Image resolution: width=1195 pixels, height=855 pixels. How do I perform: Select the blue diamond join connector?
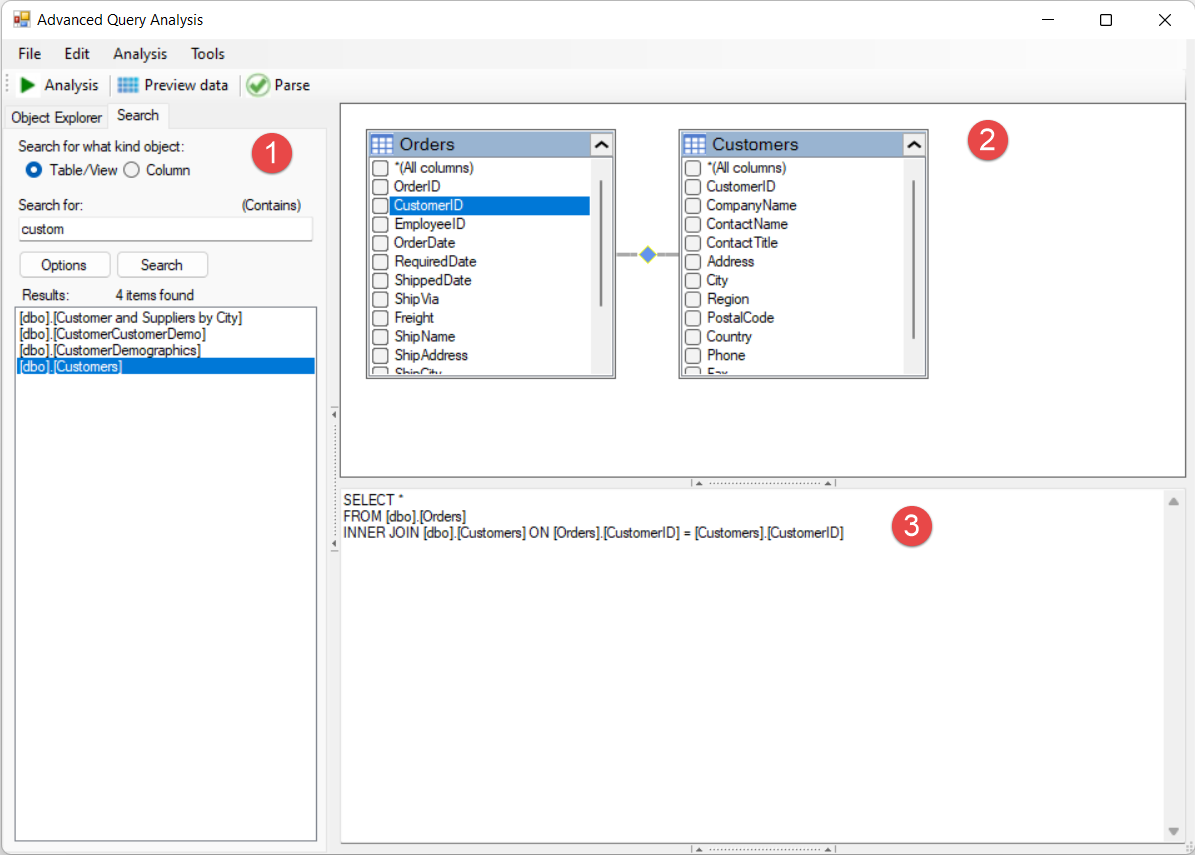point(647,255)
